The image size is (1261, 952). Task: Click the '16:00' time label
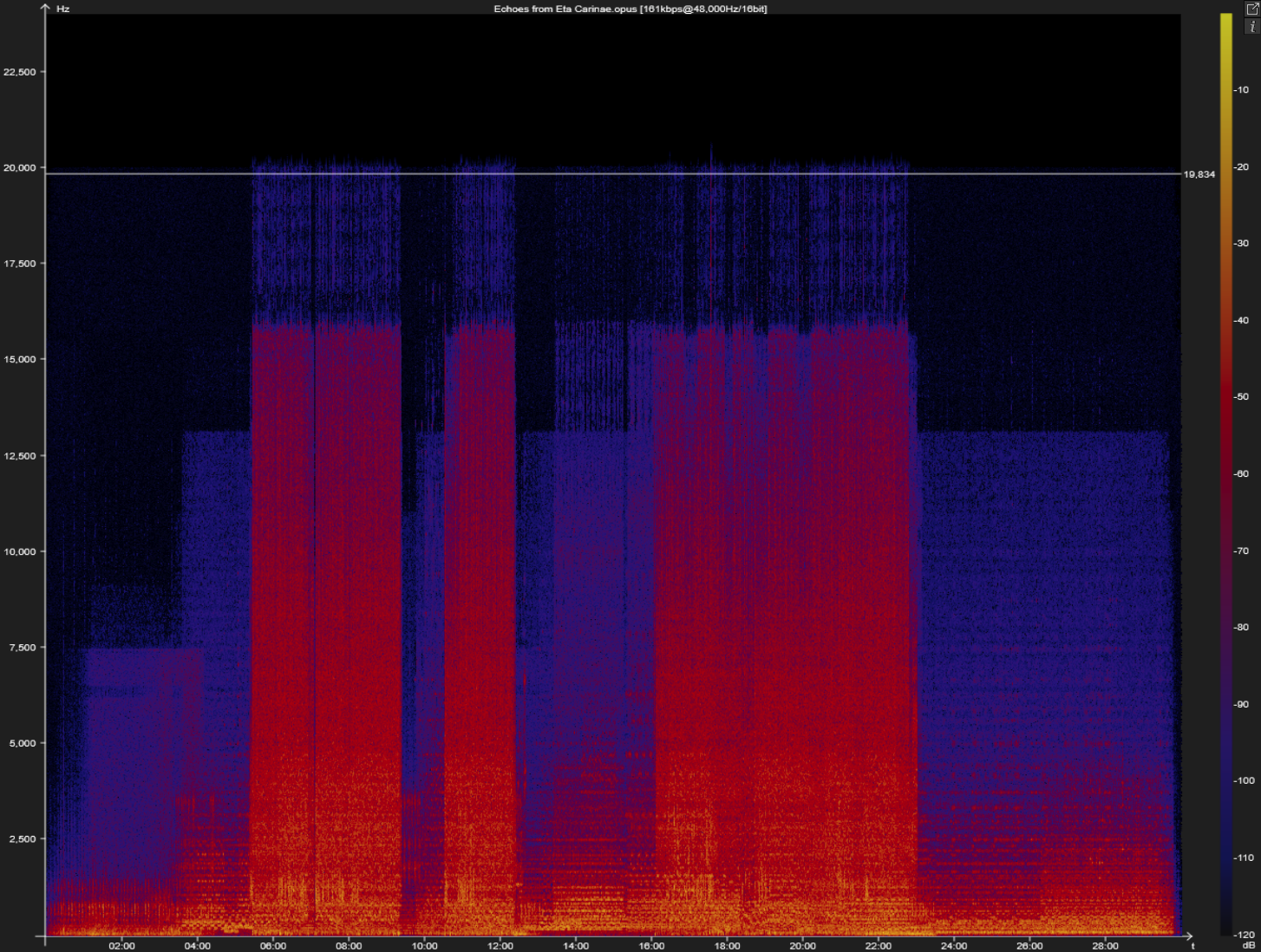point(651,945)
